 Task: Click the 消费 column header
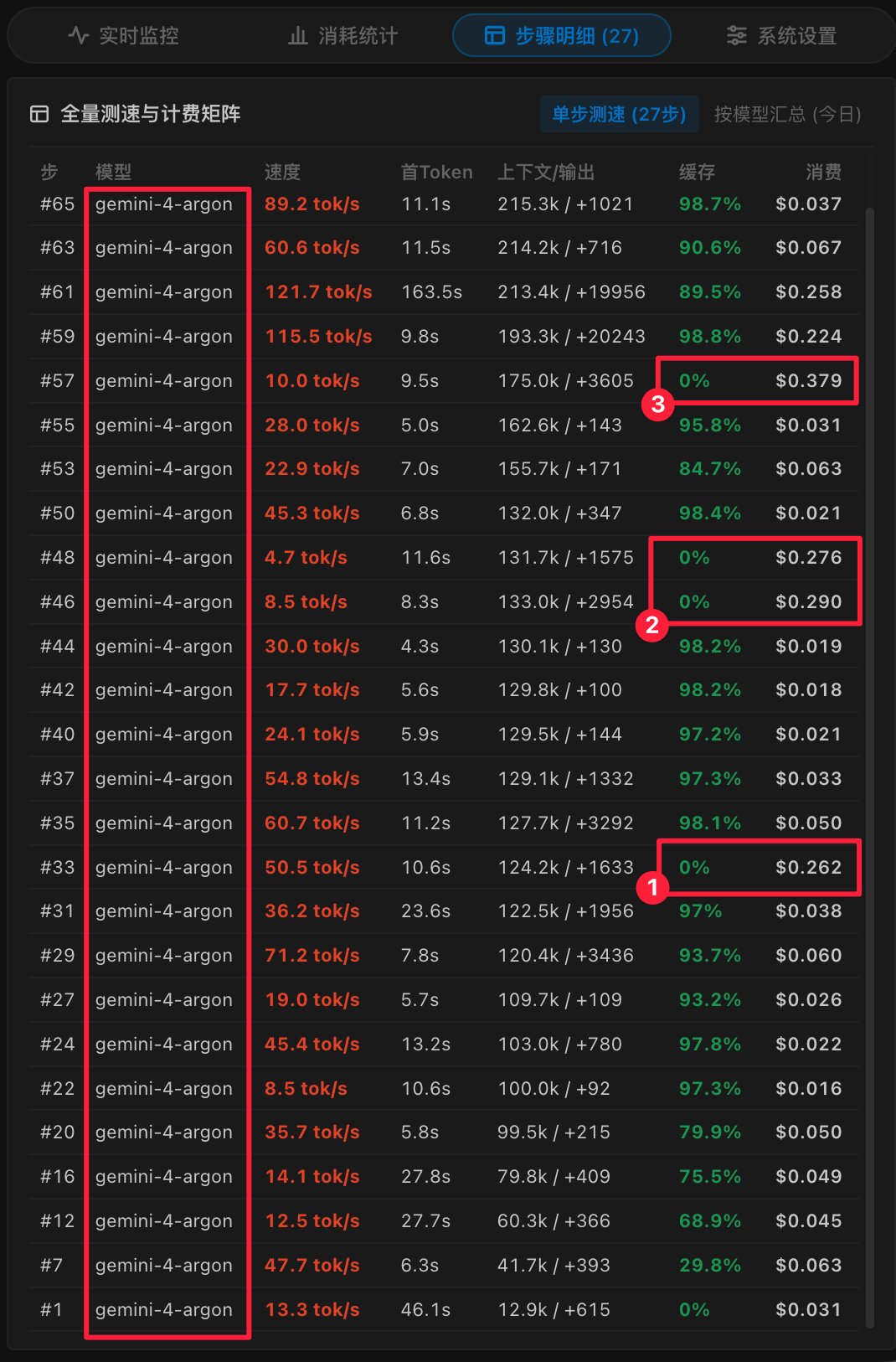[823, 172]
